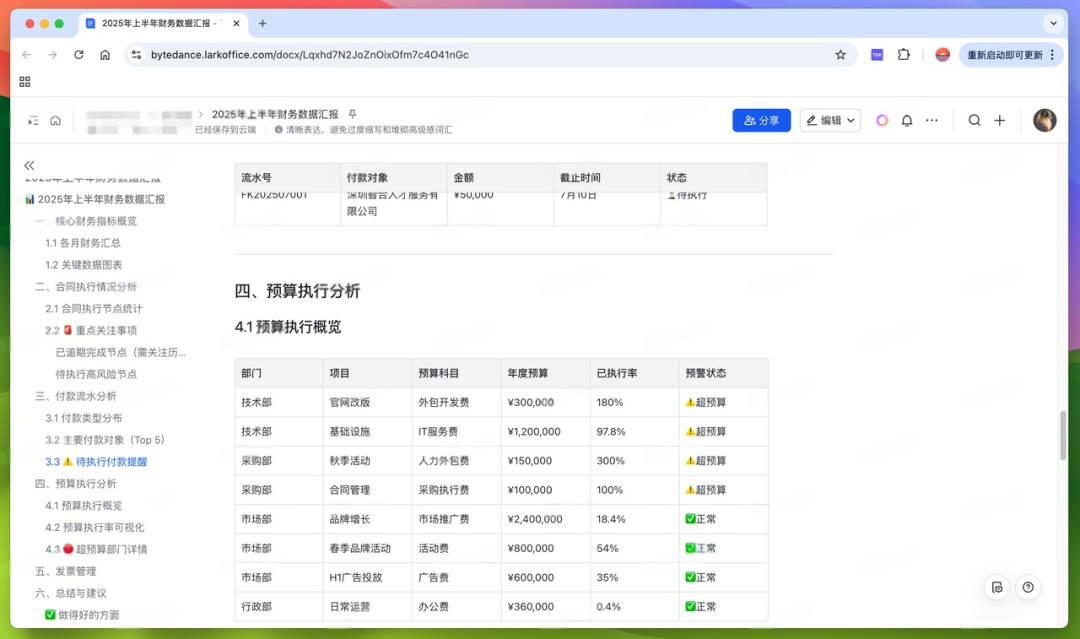Click the home icon in document header

pos(56,121)
